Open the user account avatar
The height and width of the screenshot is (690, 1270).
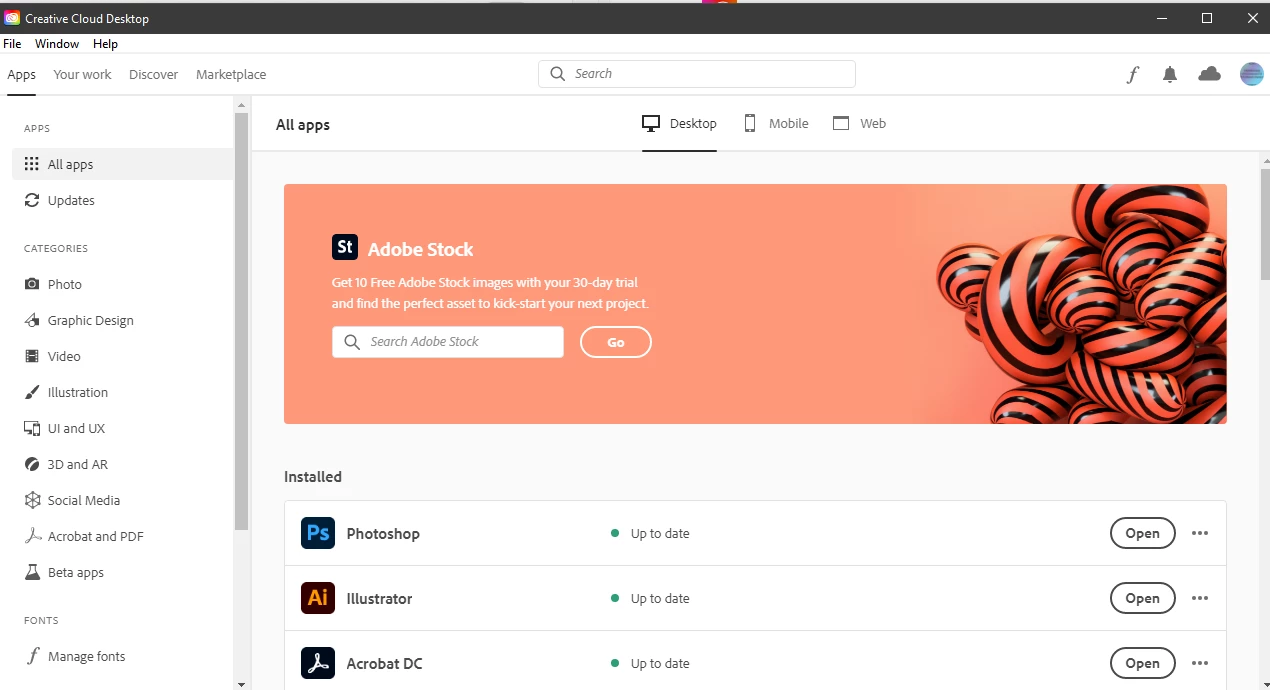coord(1252,74)
